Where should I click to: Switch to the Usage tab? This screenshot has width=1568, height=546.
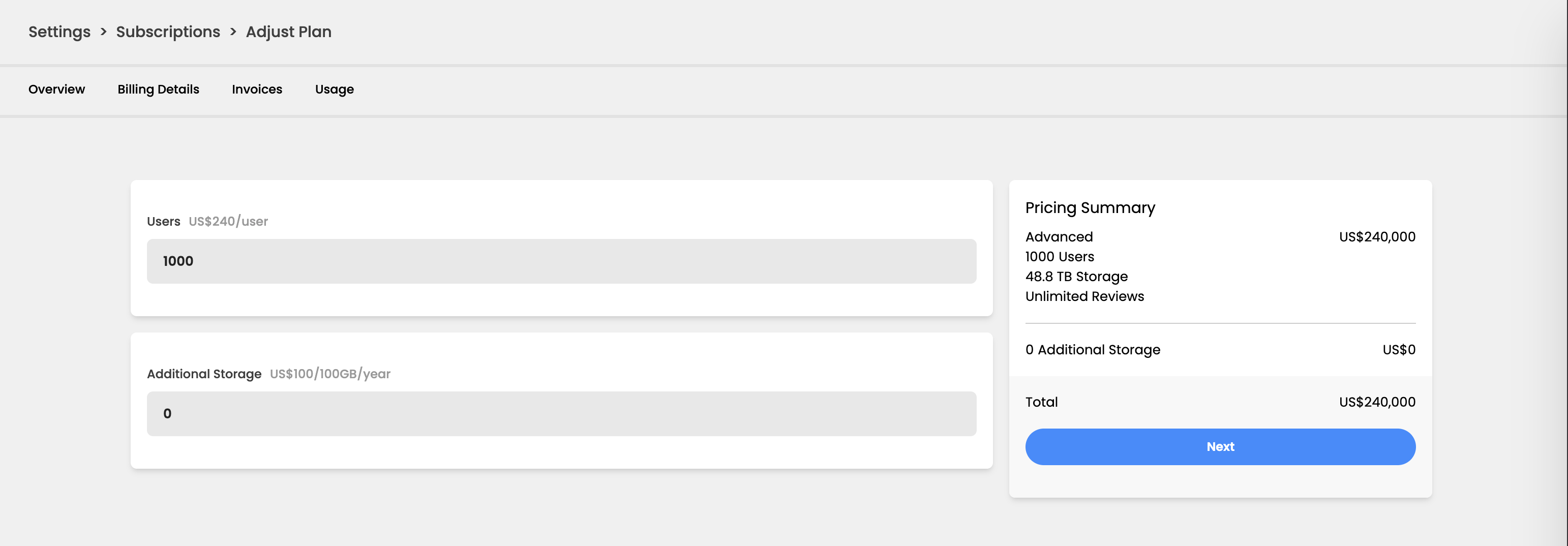point(334,89)
